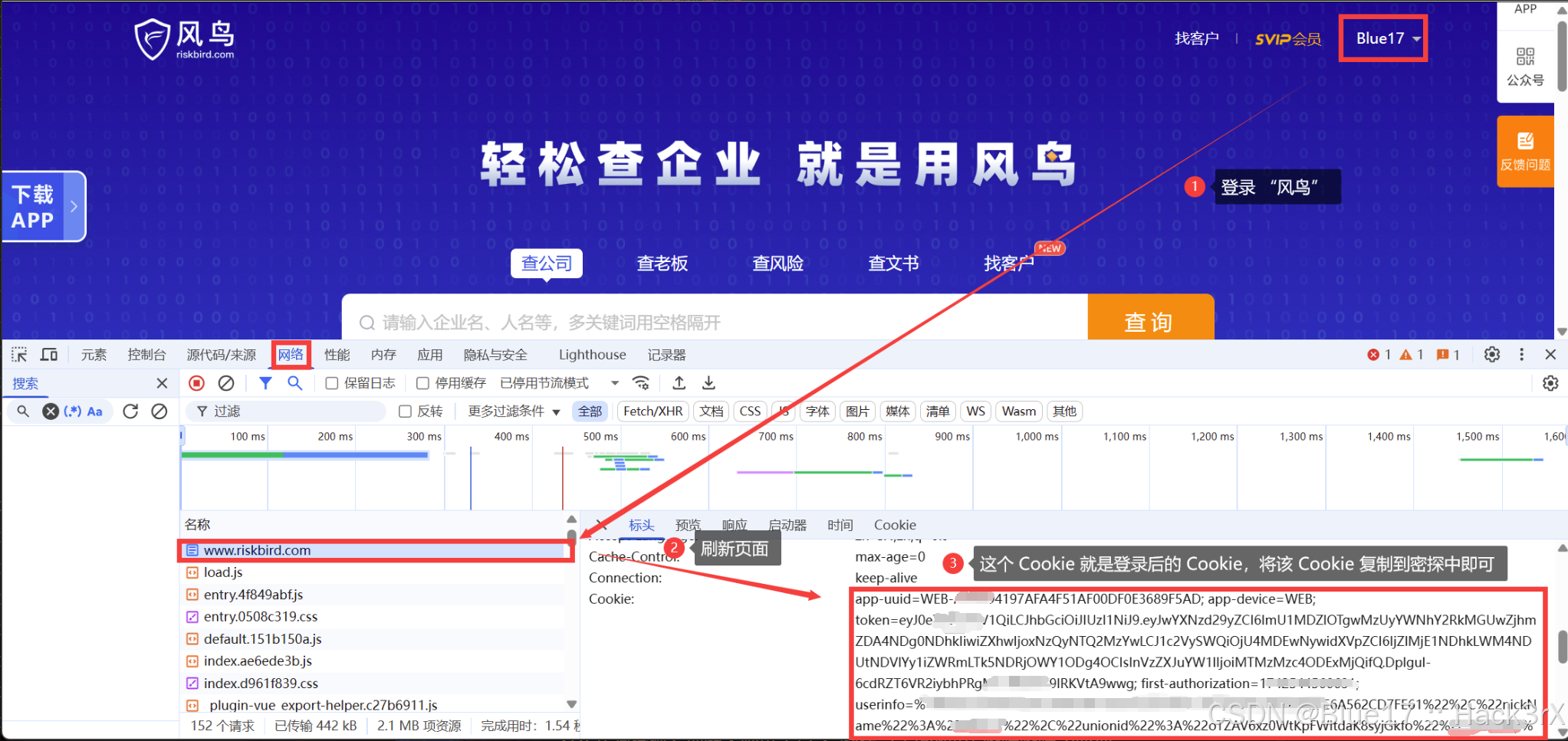This screenshot has width=1568, height=741.
Task: Clear search results circle-slash icon
Action: pos(159,411)
